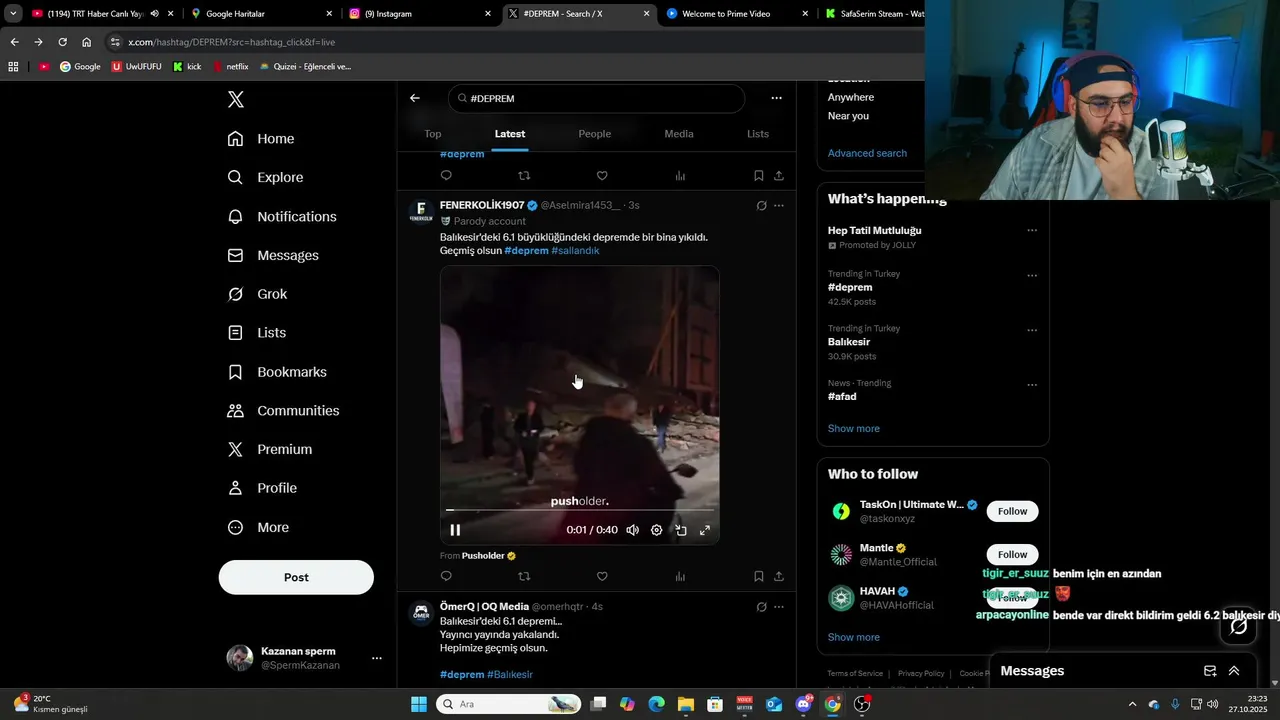
Task: Switch to People search tab
Action: (595, 134)
